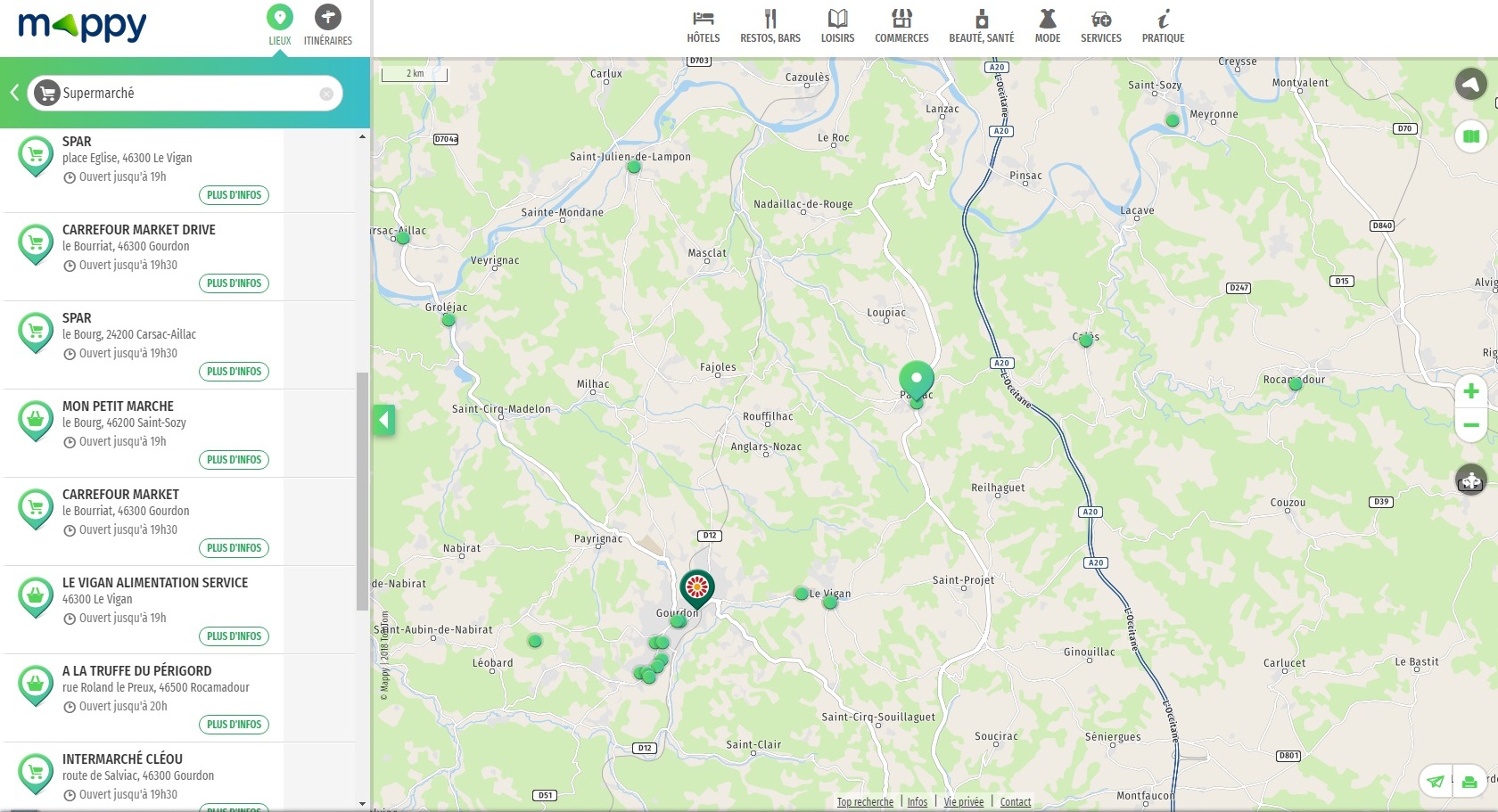Open the Services category
Screen dimensions: 1498x812
tap(1100, 26)
